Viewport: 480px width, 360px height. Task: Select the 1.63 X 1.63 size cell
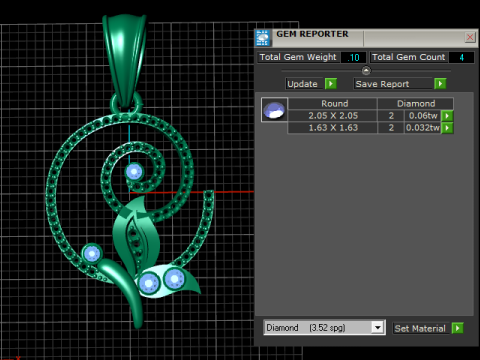[x=333, y=128]
